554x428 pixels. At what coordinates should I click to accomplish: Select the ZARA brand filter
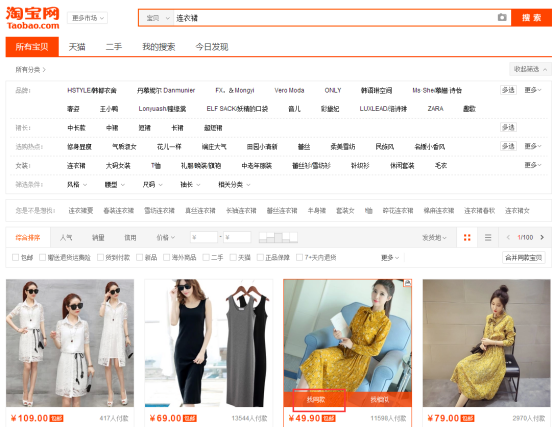pos(435,109)
